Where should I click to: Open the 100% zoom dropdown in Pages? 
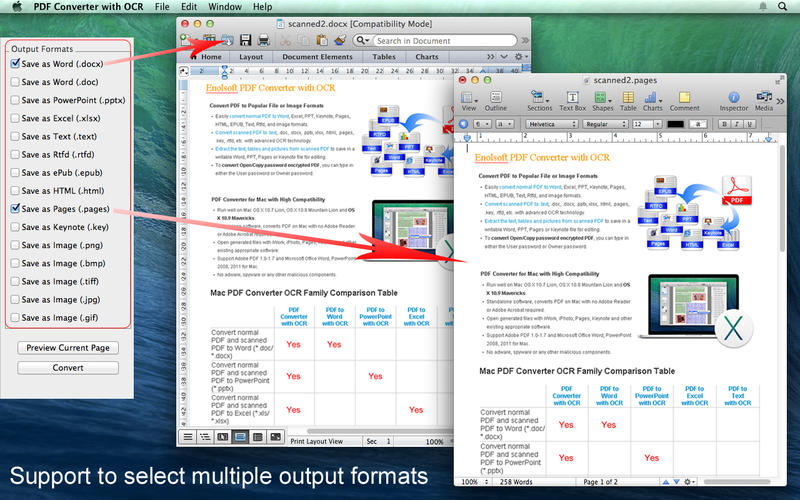(x=472, y=482)
